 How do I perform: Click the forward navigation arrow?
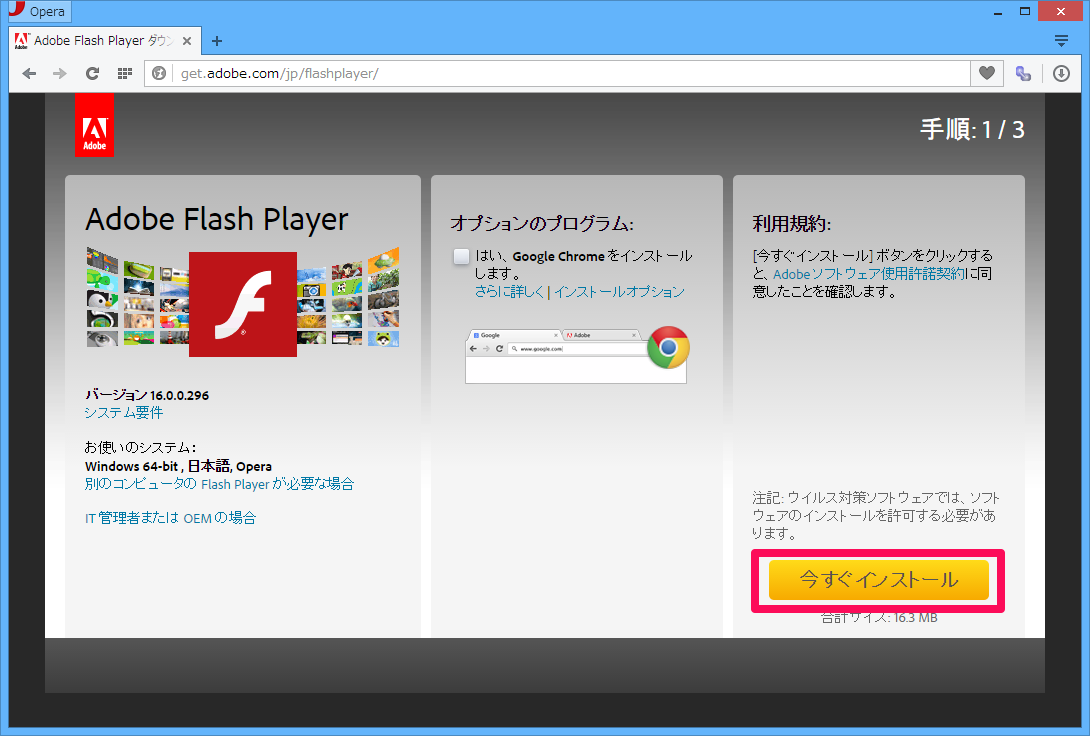click(60, 73)
